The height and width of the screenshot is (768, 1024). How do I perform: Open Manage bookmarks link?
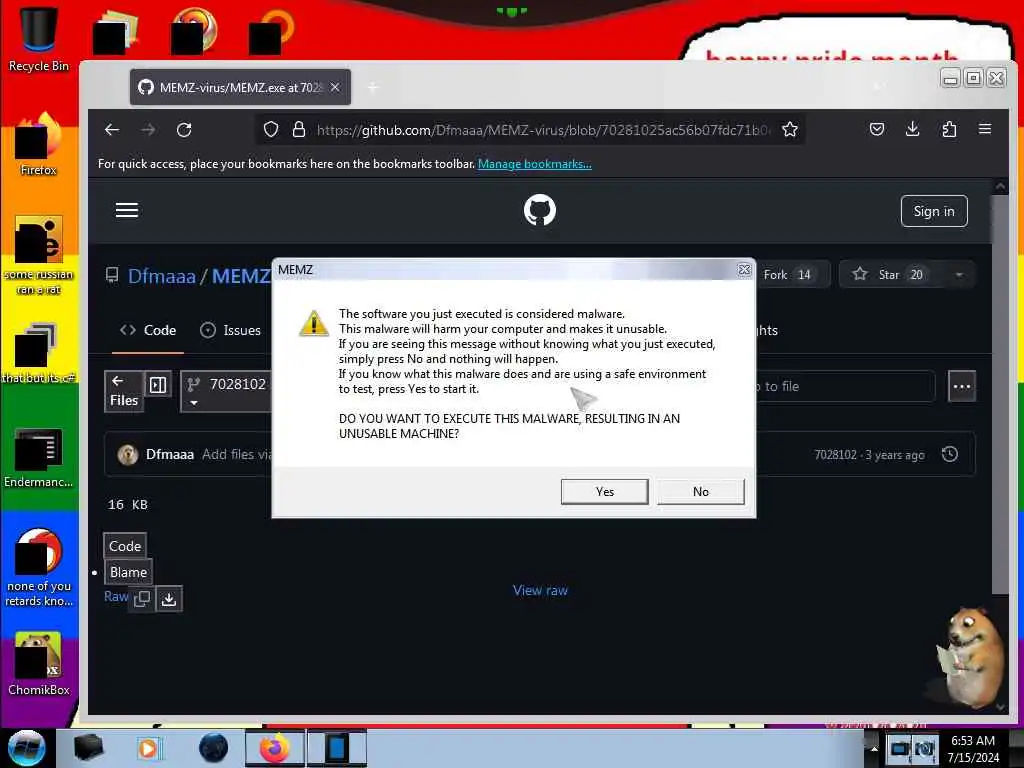pyautogui.click(x=535, y=164)
